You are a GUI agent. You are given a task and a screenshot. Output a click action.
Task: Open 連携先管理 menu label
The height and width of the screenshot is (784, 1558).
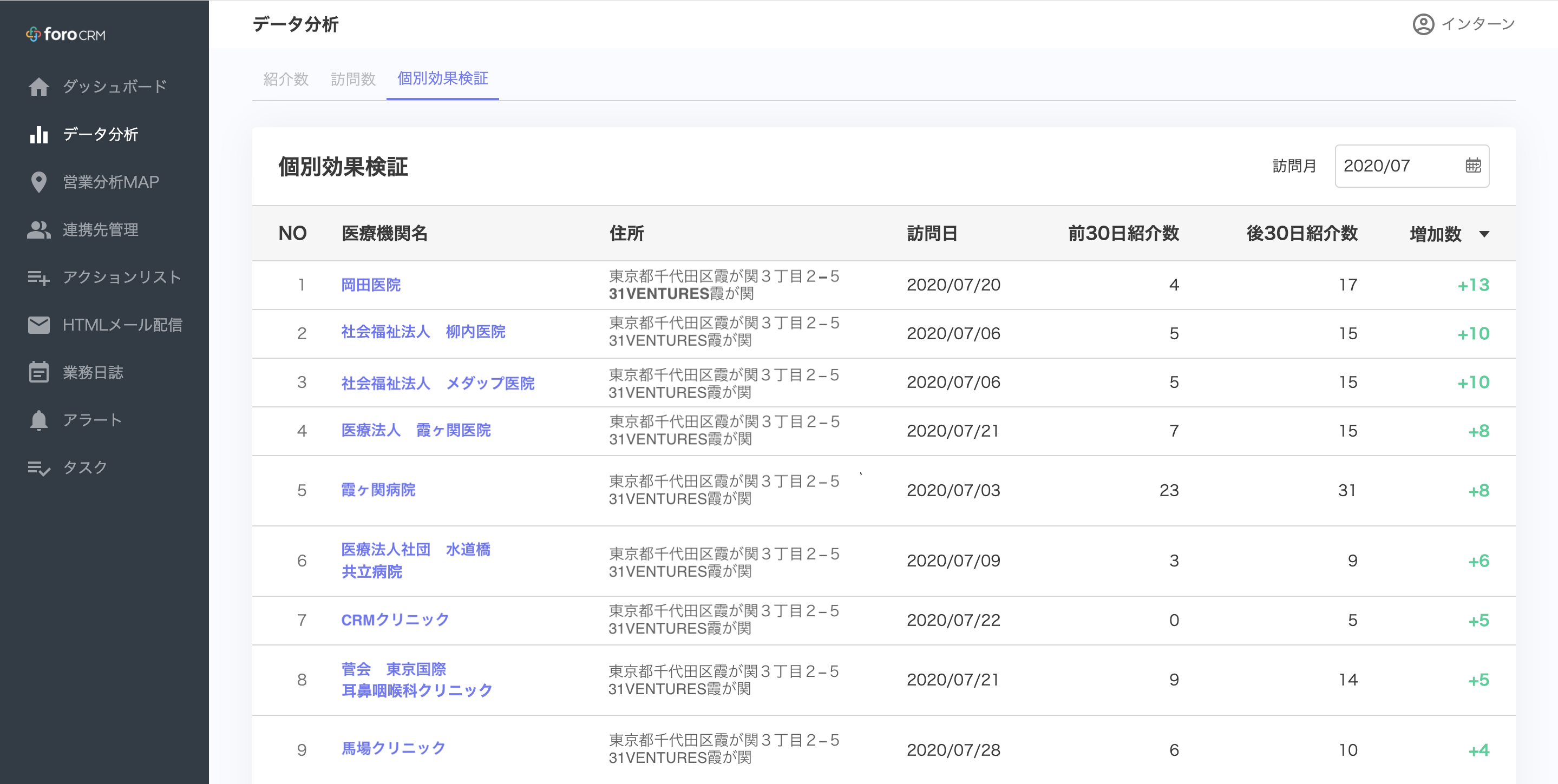coord(100,230)
